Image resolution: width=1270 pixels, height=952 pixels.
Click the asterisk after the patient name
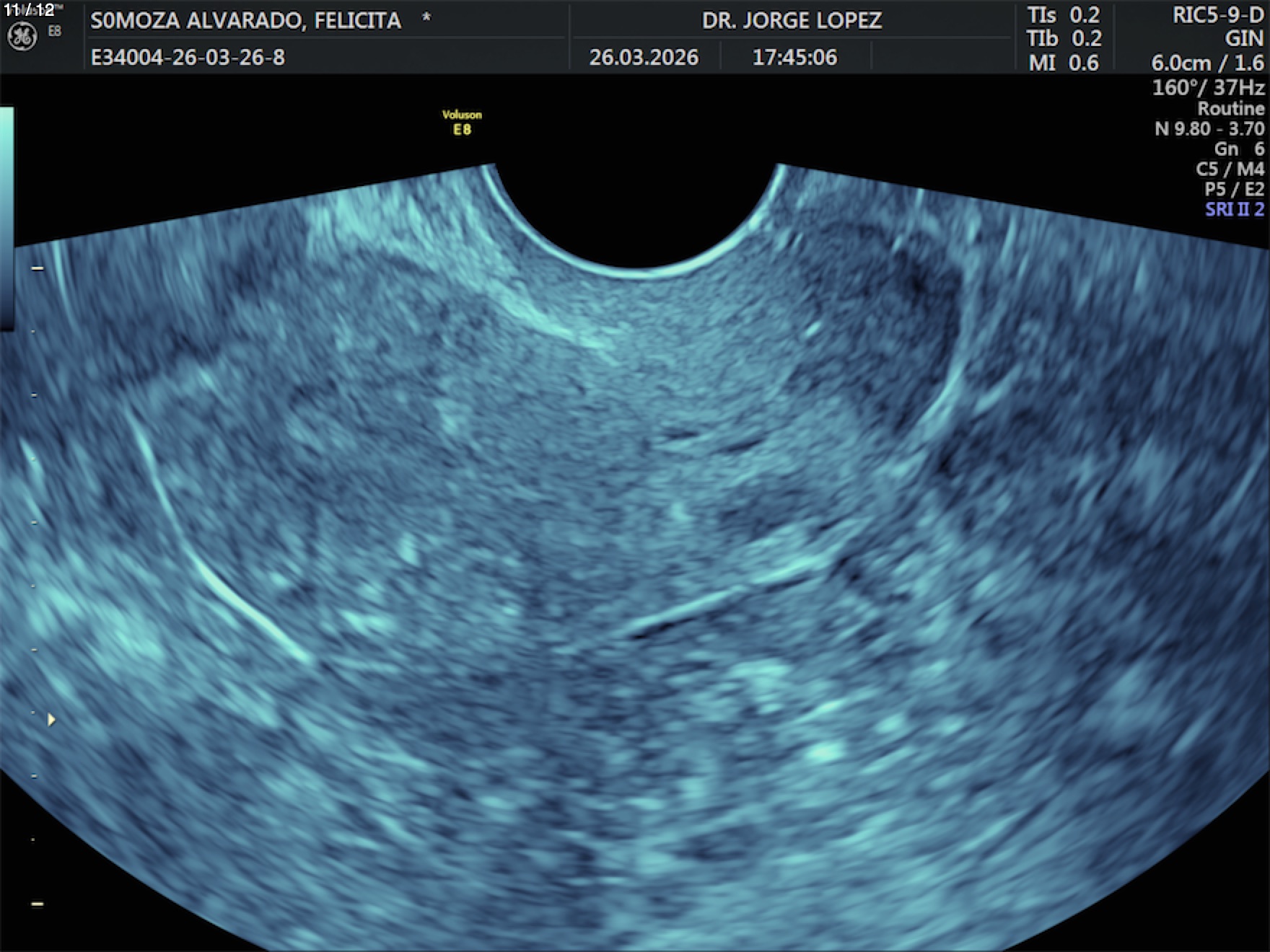tap(426, 17)
